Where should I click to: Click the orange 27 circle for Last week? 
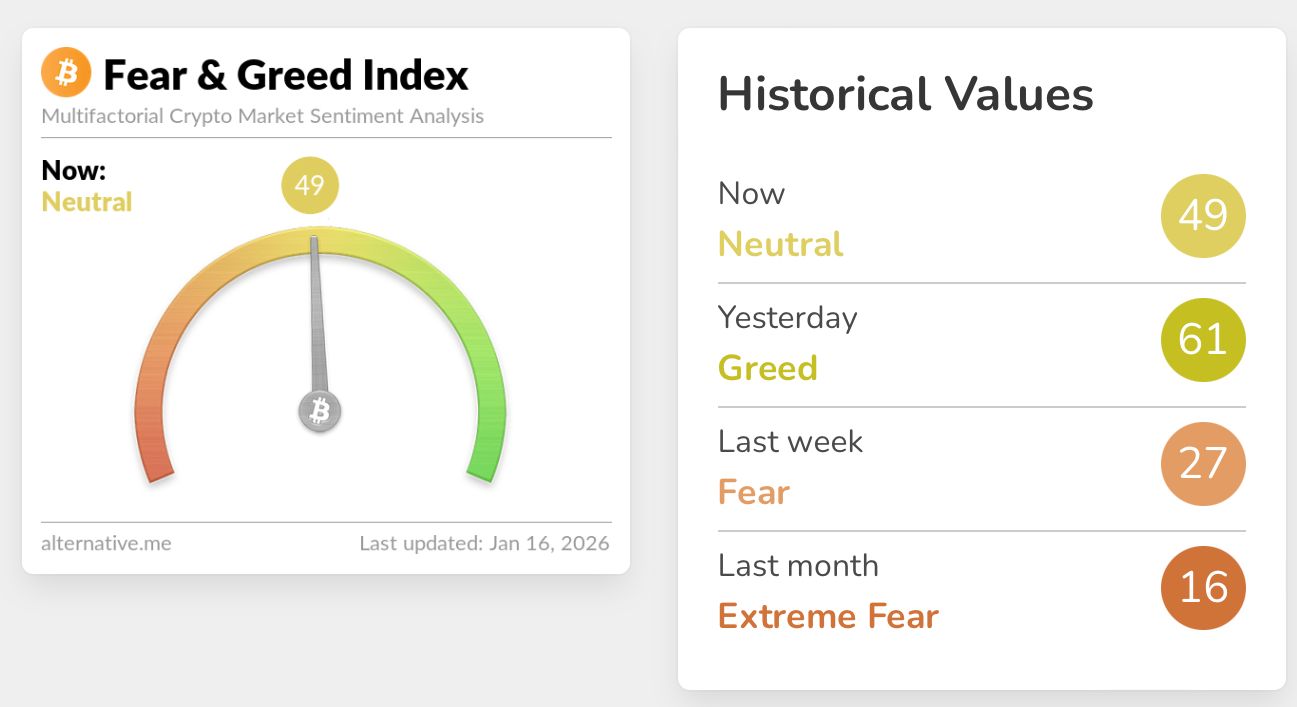1203,464
